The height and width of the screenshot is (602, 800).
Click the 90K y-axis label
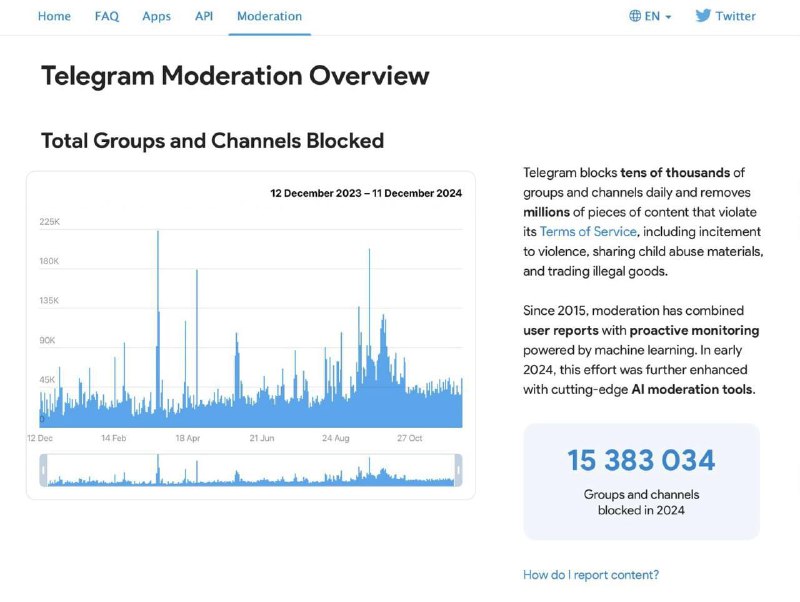[x=47, y=340]
